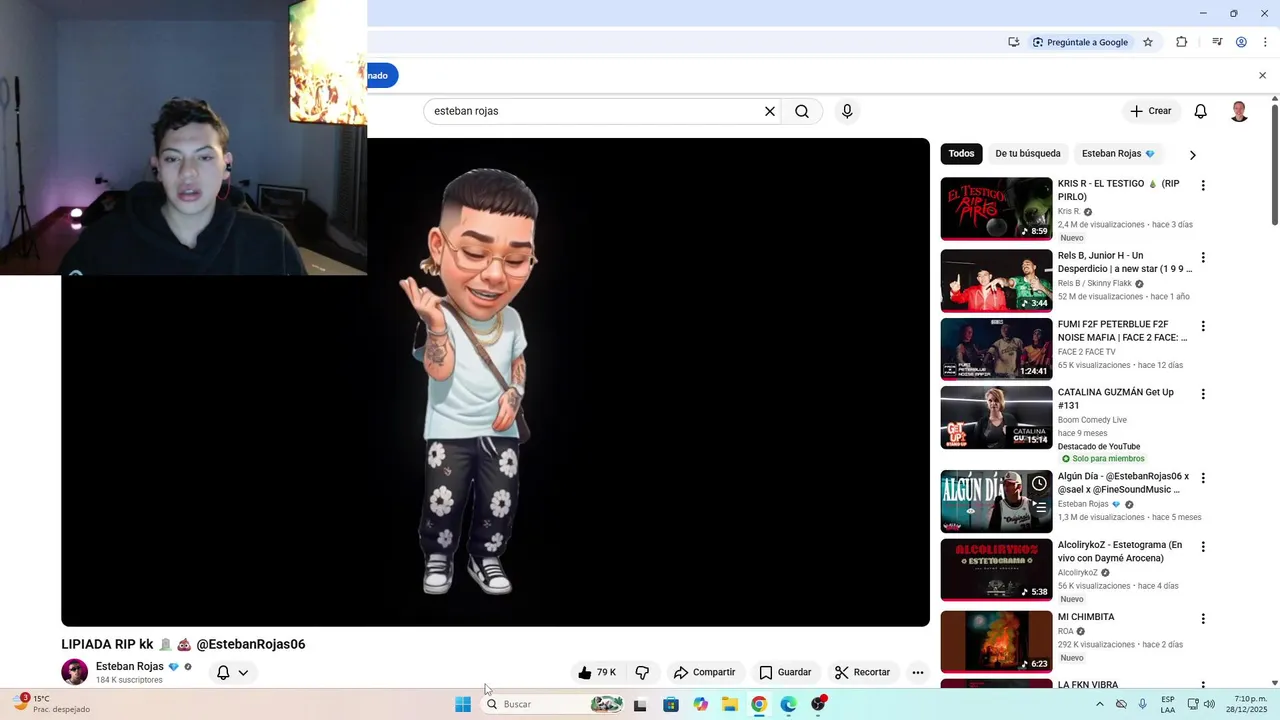Save the video with Guardar
Viewport: 1280px width, 720px height.
click(x=785, y=672)
